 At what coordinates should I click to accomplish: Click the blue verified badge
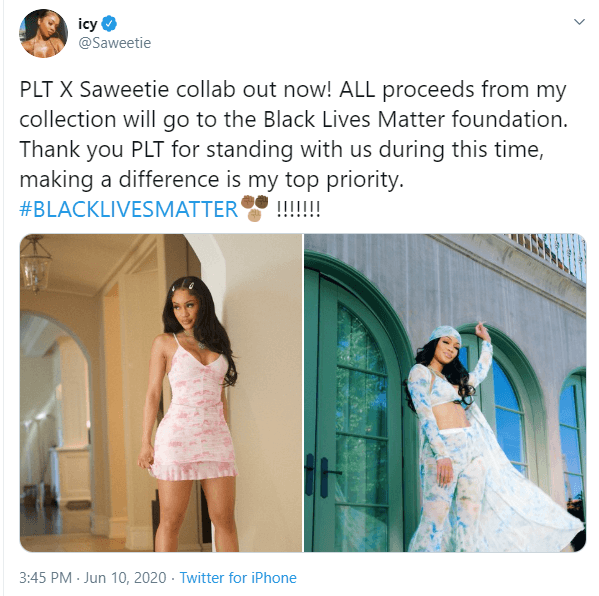click(x=109, y=24)
